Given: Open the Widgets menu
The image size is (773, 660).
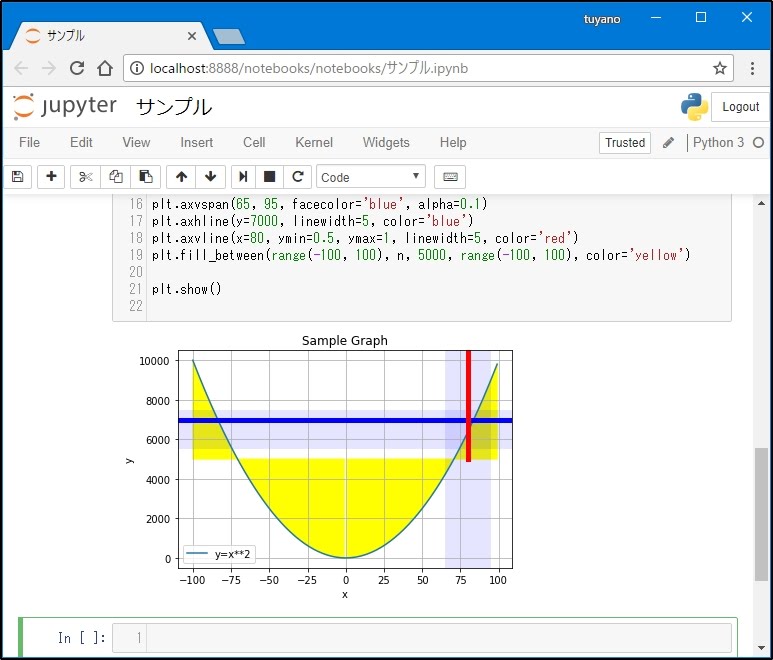Looking at the screenshot, I should click(386, 143).
